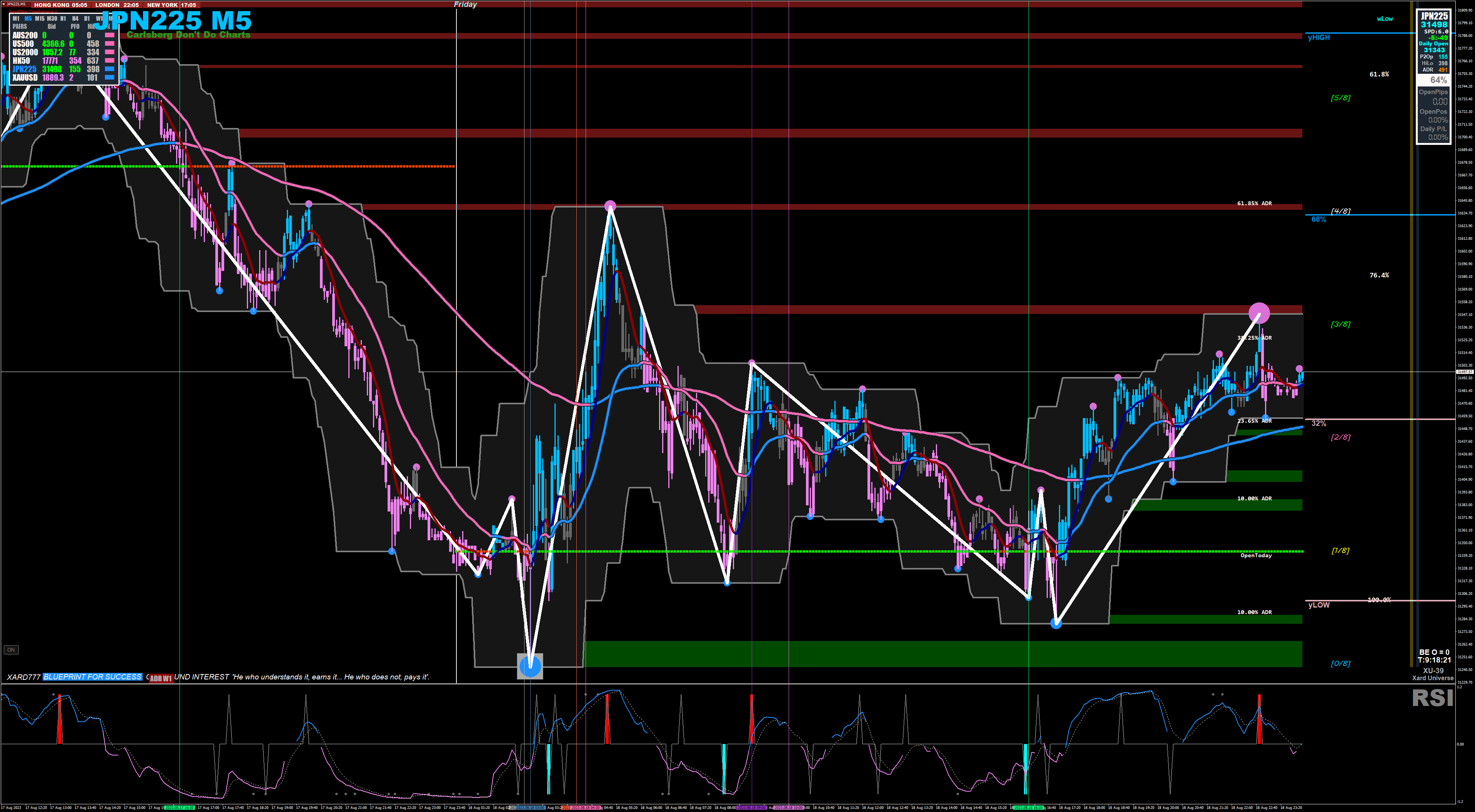Toggle the ON button at chart left
Screen dimensions: 1475x812
point(11,649)
